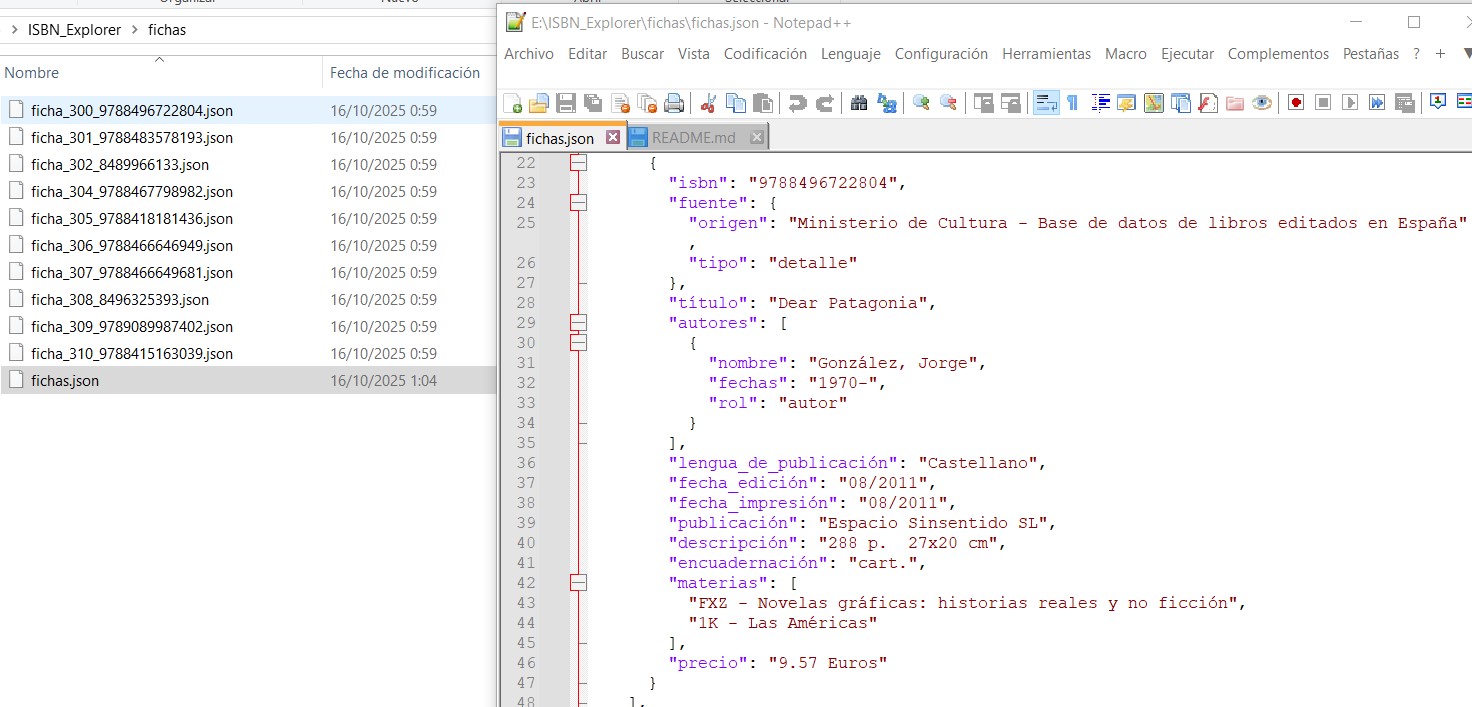Print the document using printer icon
The width and height of the screenshot is (1472, 707).
(x=674, y=102)
